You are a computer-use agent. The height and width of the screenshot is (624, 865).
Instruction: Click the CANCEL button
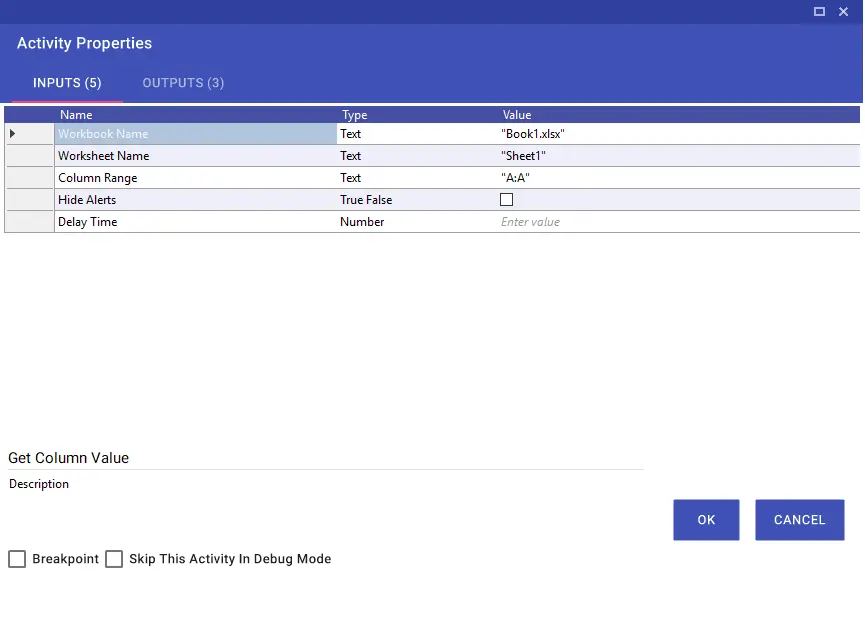coord(800,520)
